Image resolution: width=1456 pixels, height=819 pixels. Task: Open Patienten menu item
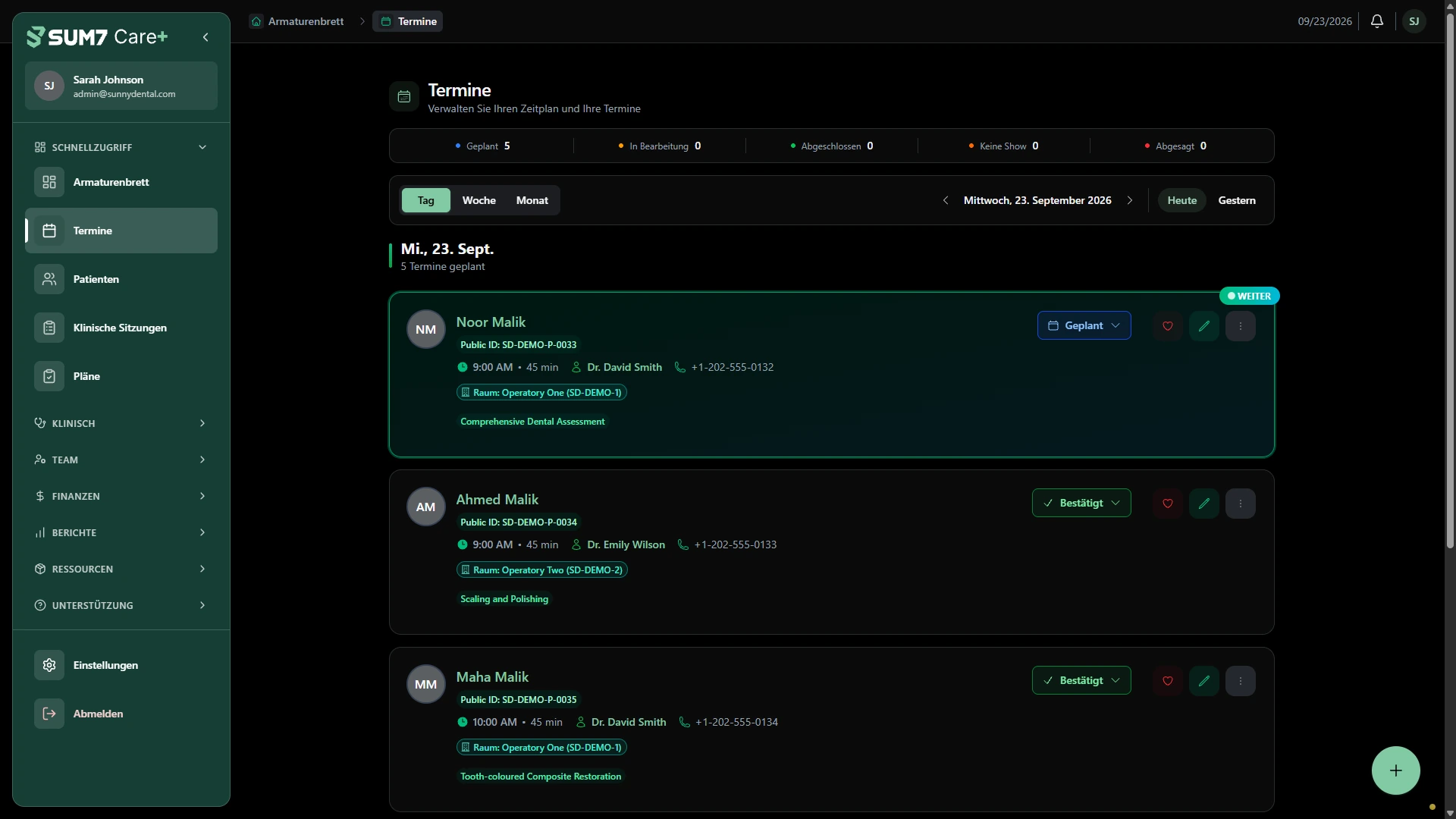[121, 279]
